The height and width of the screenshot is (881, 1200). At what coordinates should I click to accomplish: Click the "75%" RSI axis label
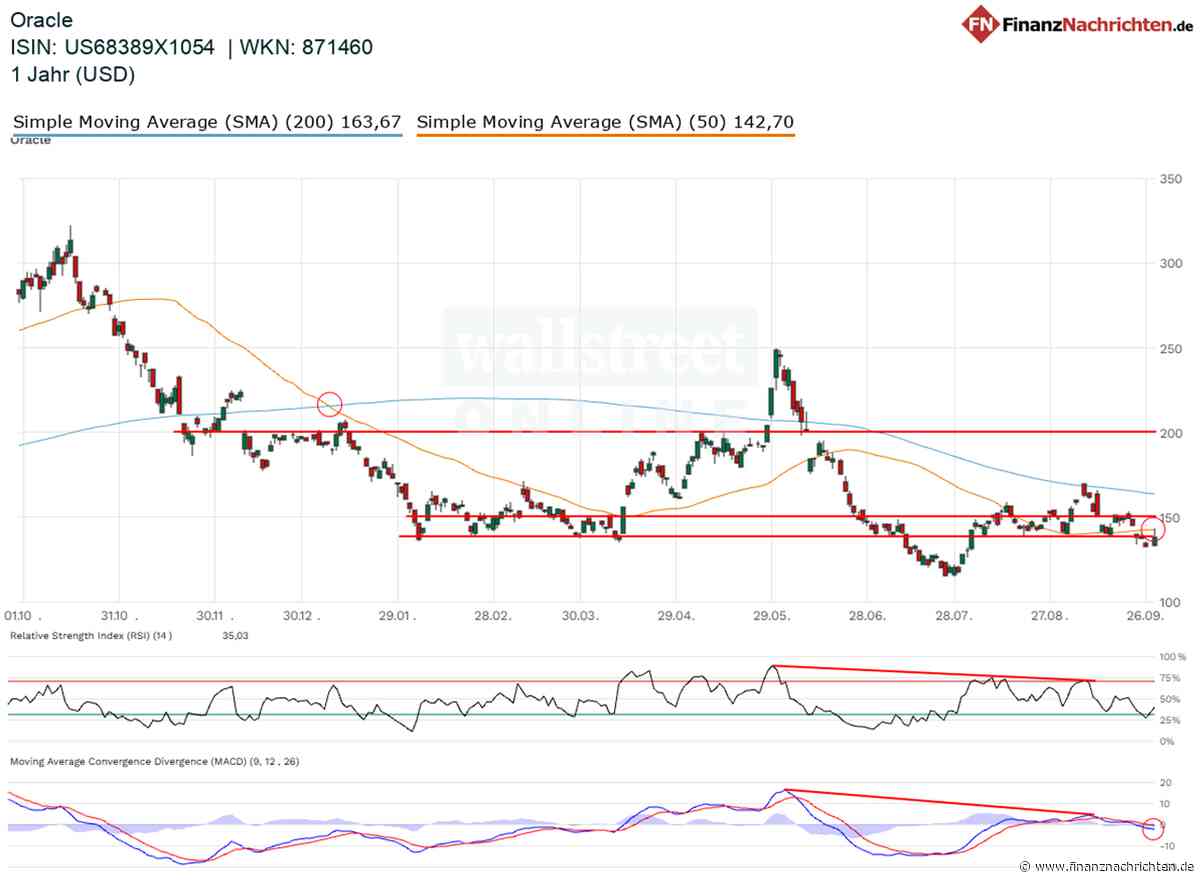coord(1172,679)
